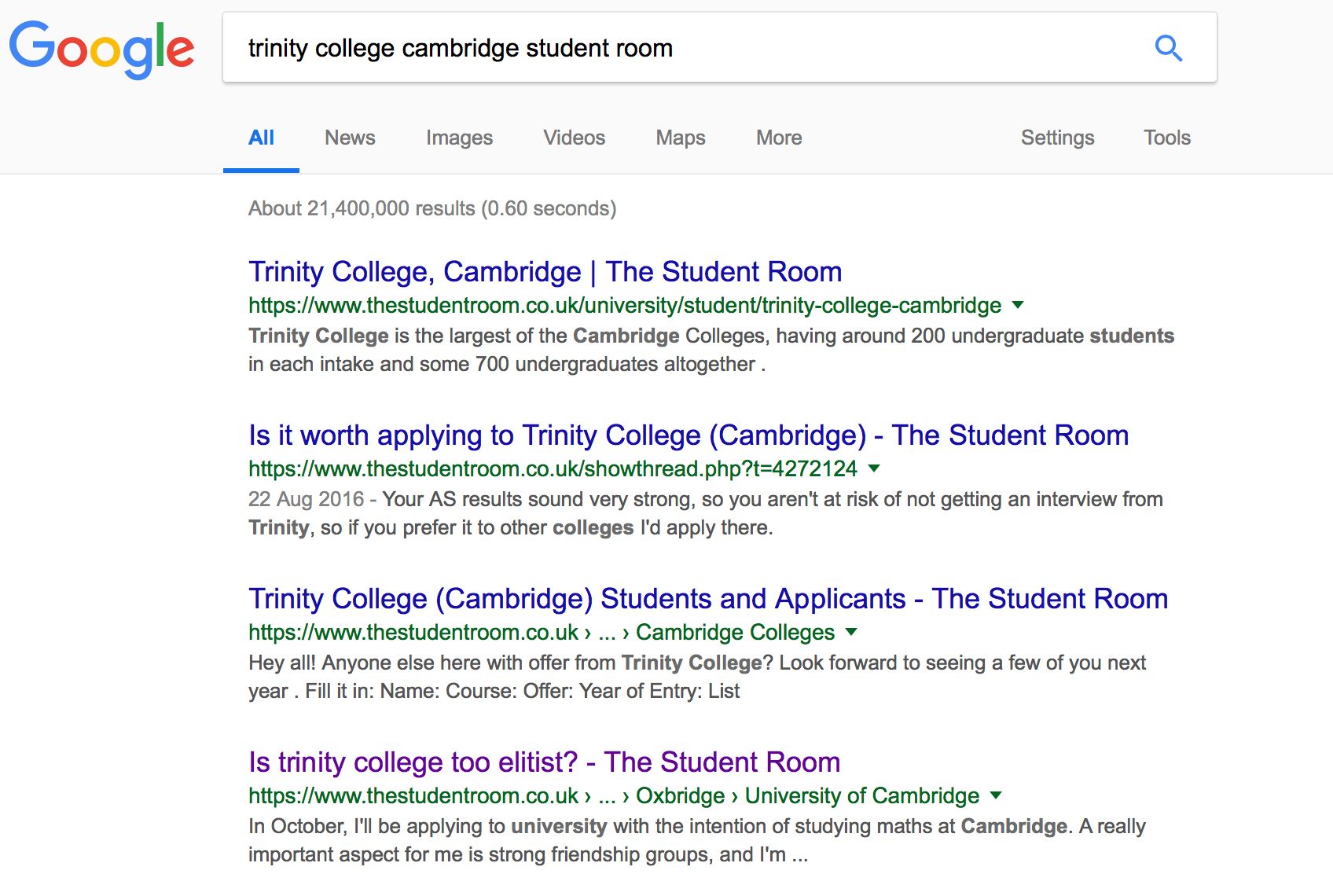Expand dropdown arrow beside showthread.php?t=4272124 URL
Image resolution: width=1333 pixels, height=896 pixels.
pyautogui.click(x=874, y=468)
